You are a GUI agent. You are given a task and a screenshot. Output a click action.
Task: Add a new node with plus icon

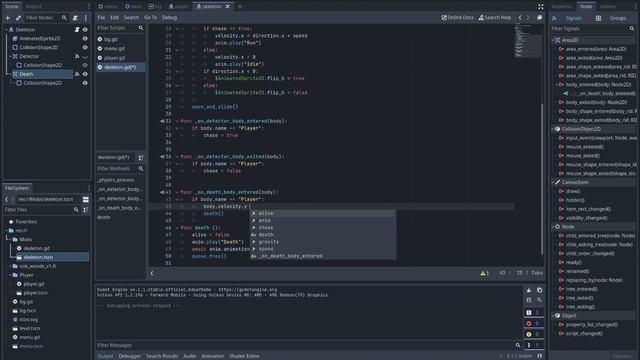pos(7,18)
